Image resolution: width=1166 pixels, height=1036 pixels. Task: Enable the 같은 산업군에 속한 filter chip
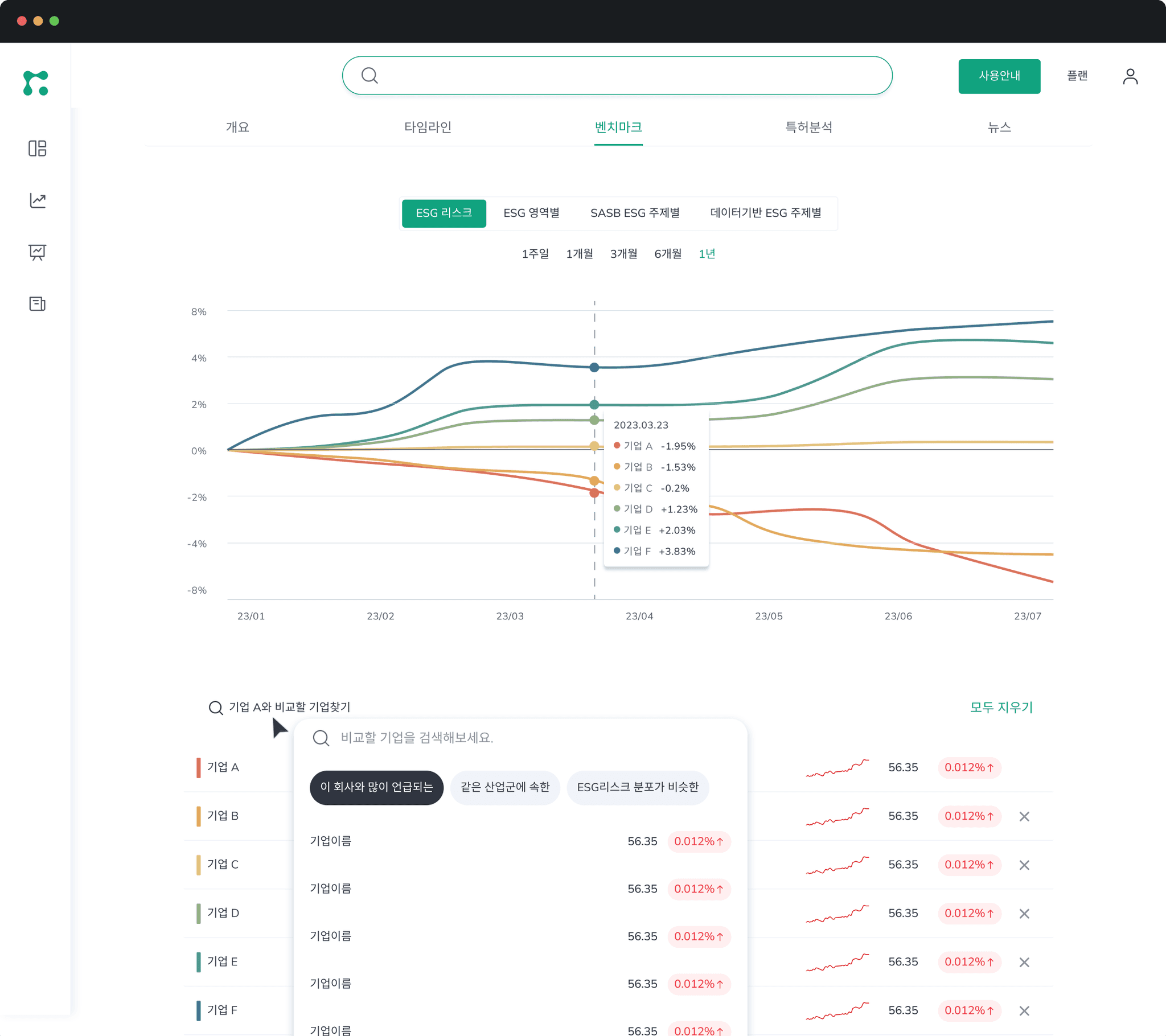pos(504,787)
